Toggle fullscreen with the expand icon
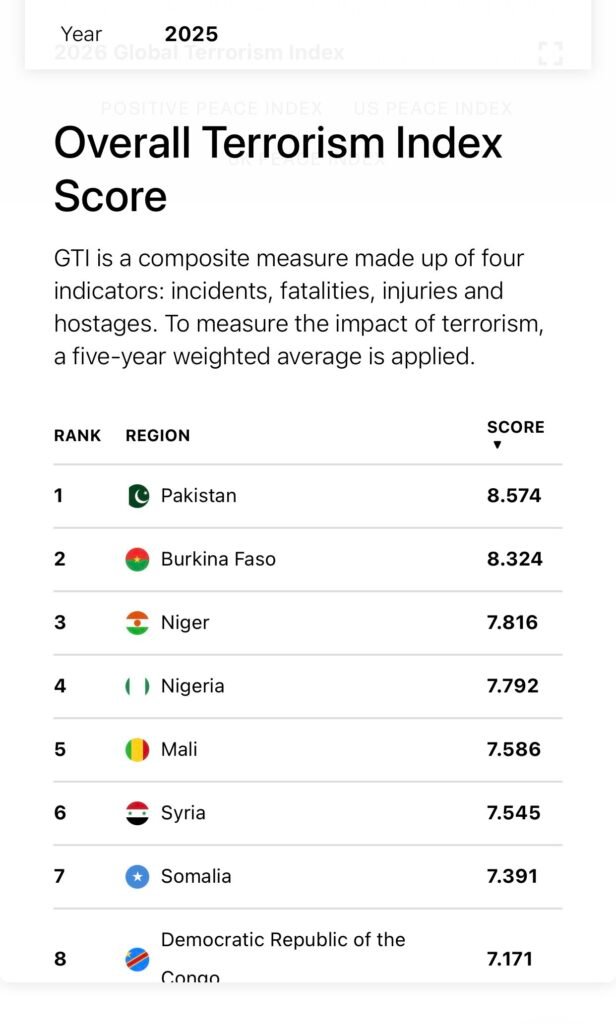The image size is (616, 1024). [550, 54]
